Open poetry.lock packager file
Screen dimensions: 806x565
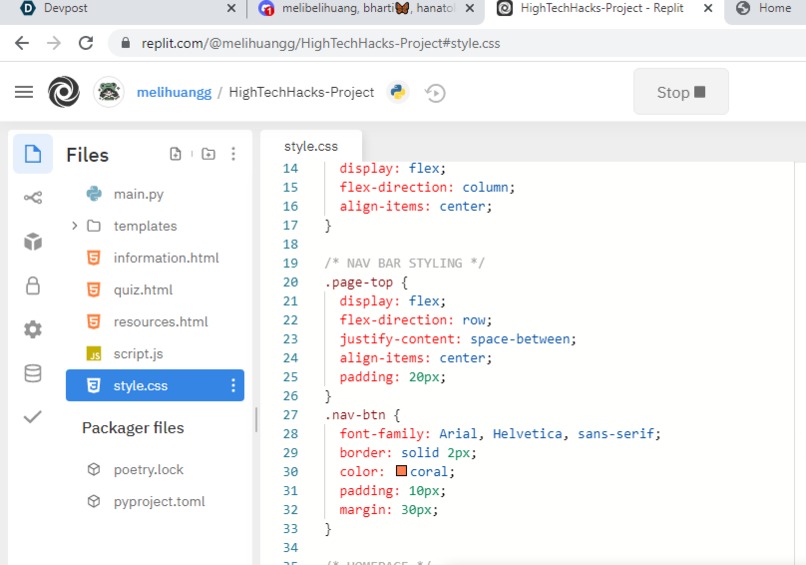155,469
